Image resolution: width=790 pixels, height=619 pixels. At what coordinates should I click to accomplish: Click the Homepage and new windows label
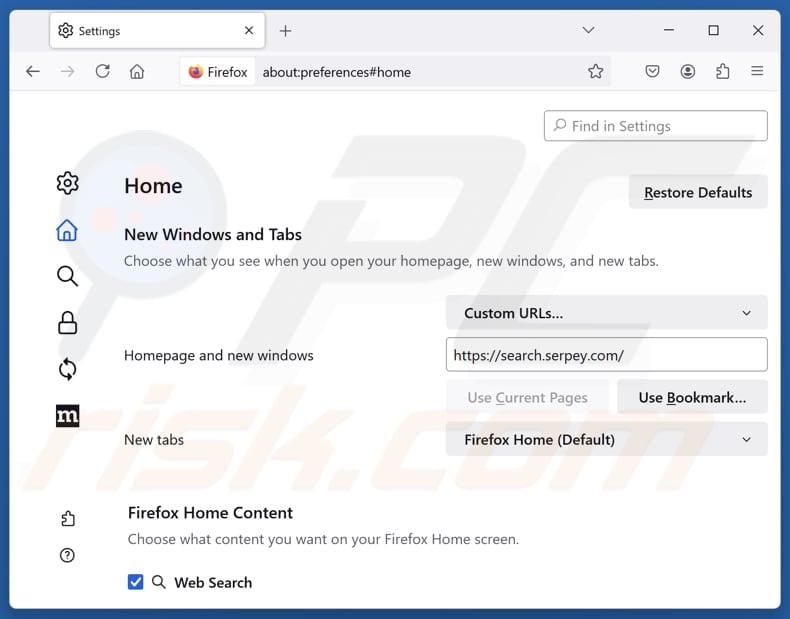click(219, 355)
